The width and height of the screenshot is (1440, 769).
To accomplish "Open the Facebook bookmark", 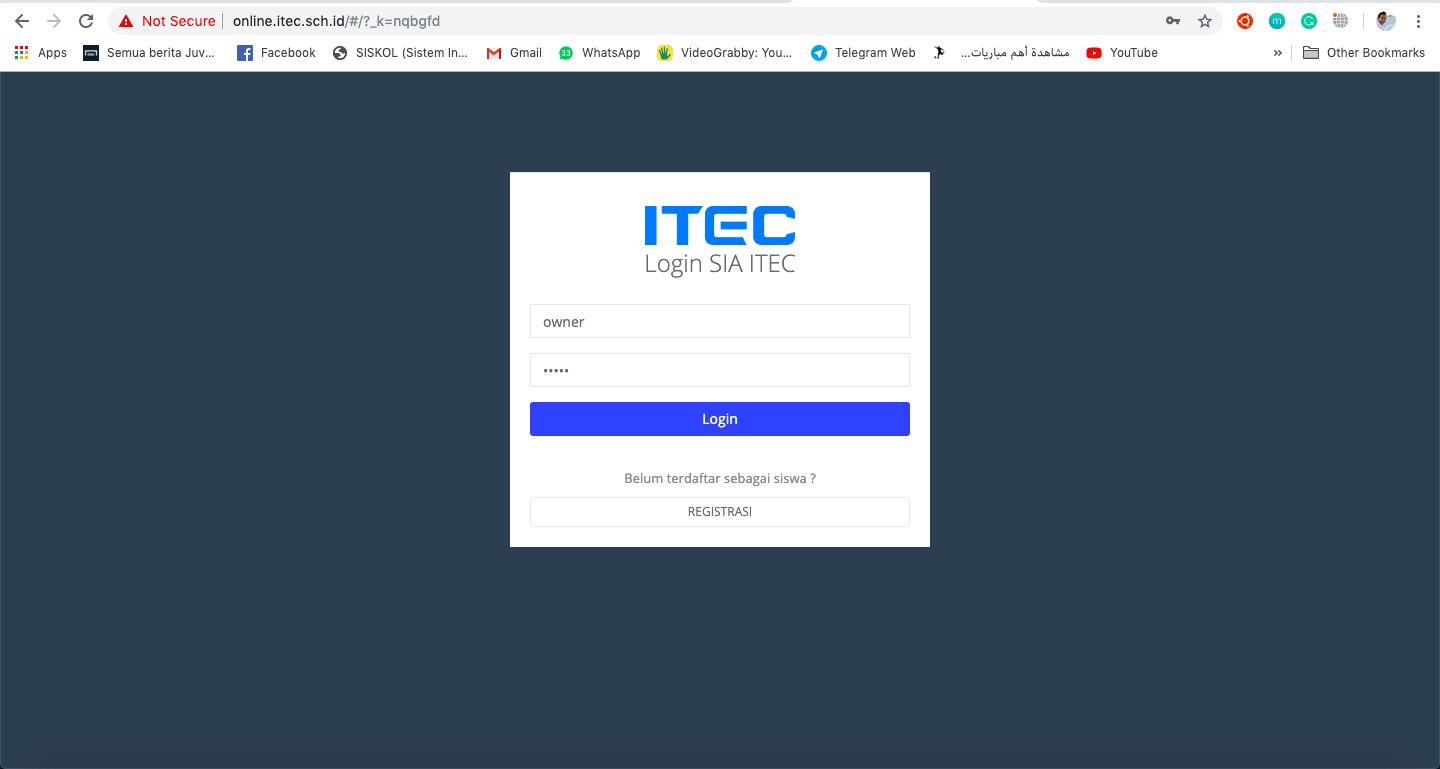I will tap(276, 53).
